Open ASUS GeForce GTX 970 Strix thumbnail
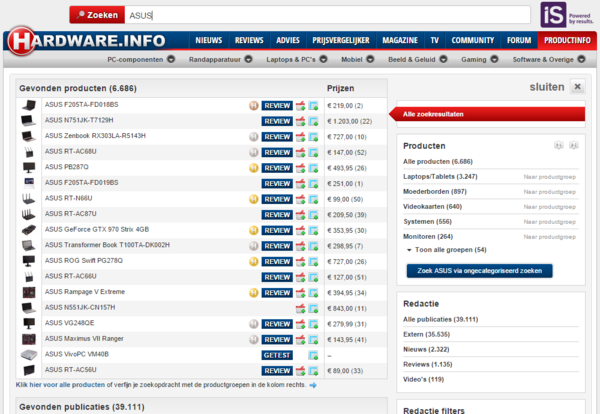 coord(29,229)
